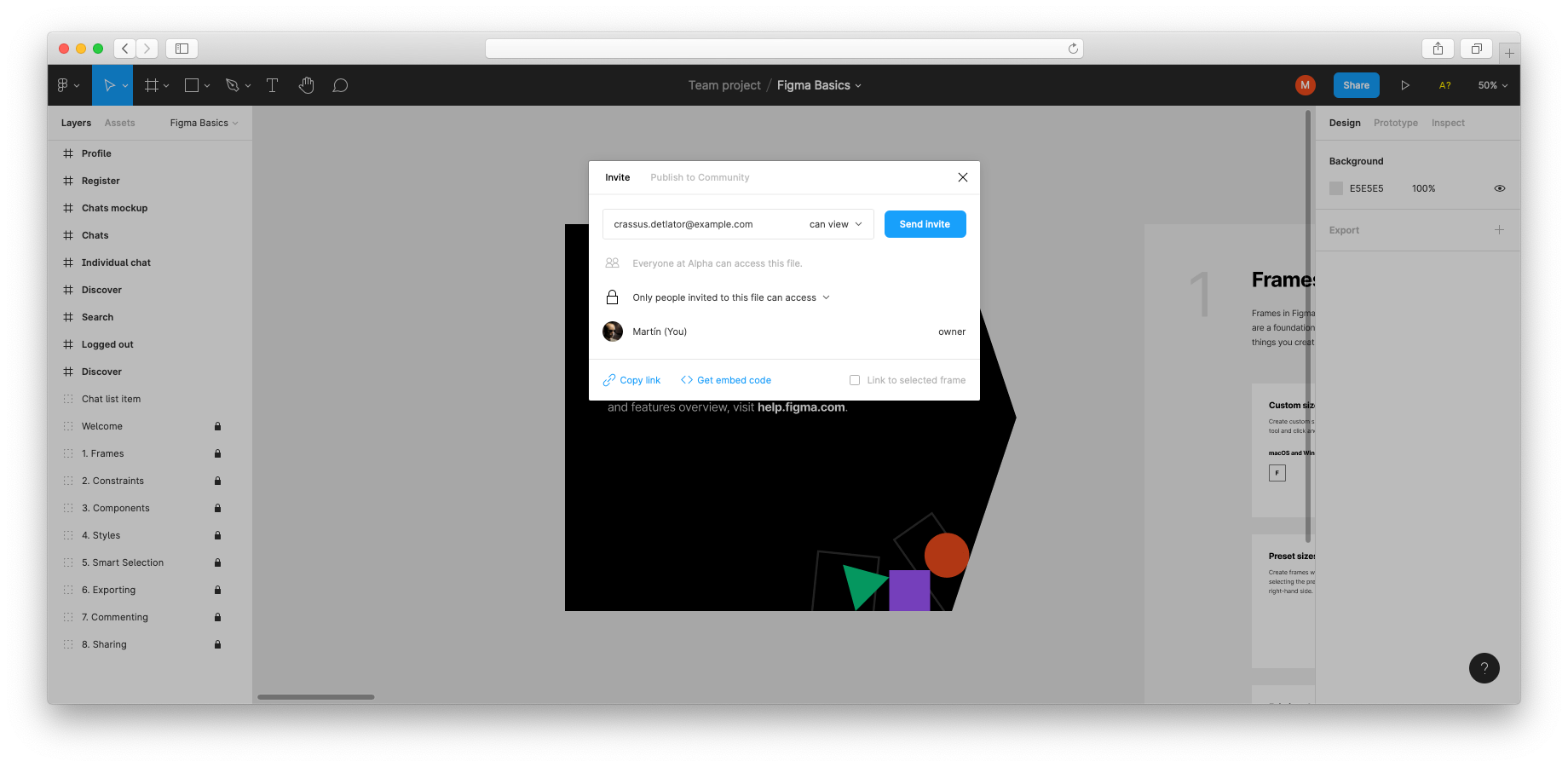Click the browser share icon

1438,49
